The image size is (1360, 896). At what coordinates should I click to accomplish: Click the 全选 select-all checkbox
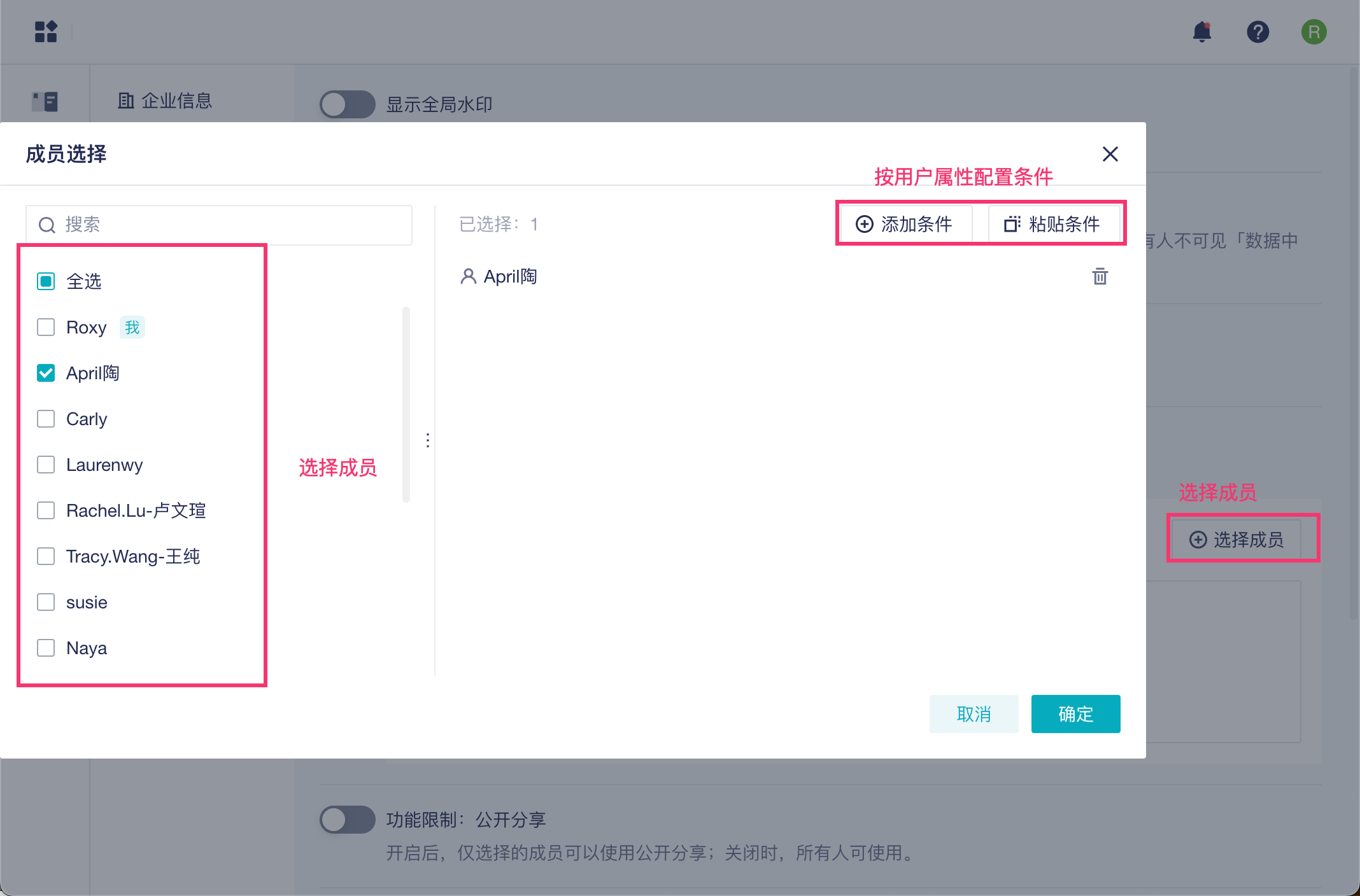pos(45,281)
